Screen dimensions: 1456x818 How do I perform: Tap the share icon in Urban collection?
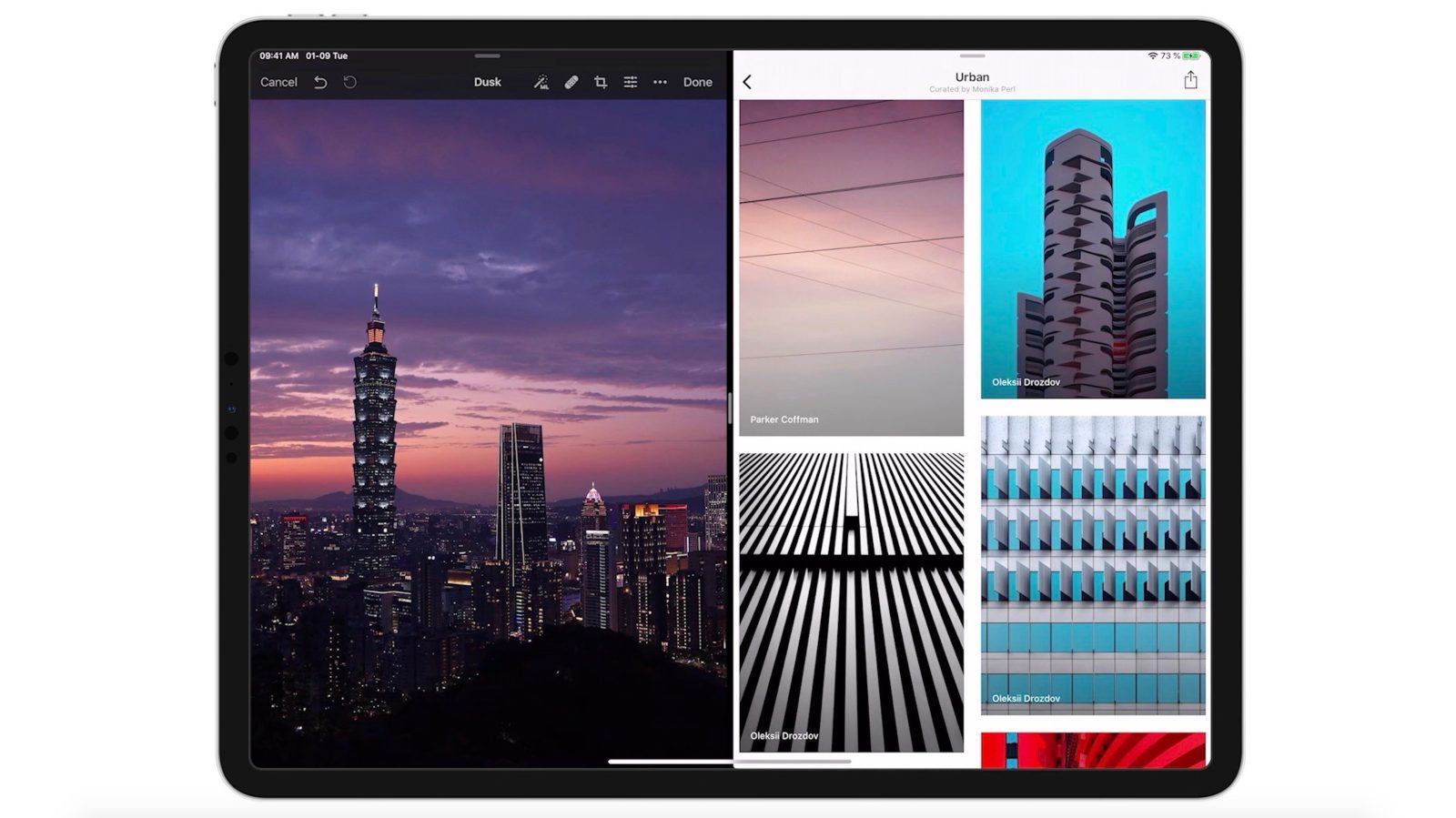(1190, 80)
